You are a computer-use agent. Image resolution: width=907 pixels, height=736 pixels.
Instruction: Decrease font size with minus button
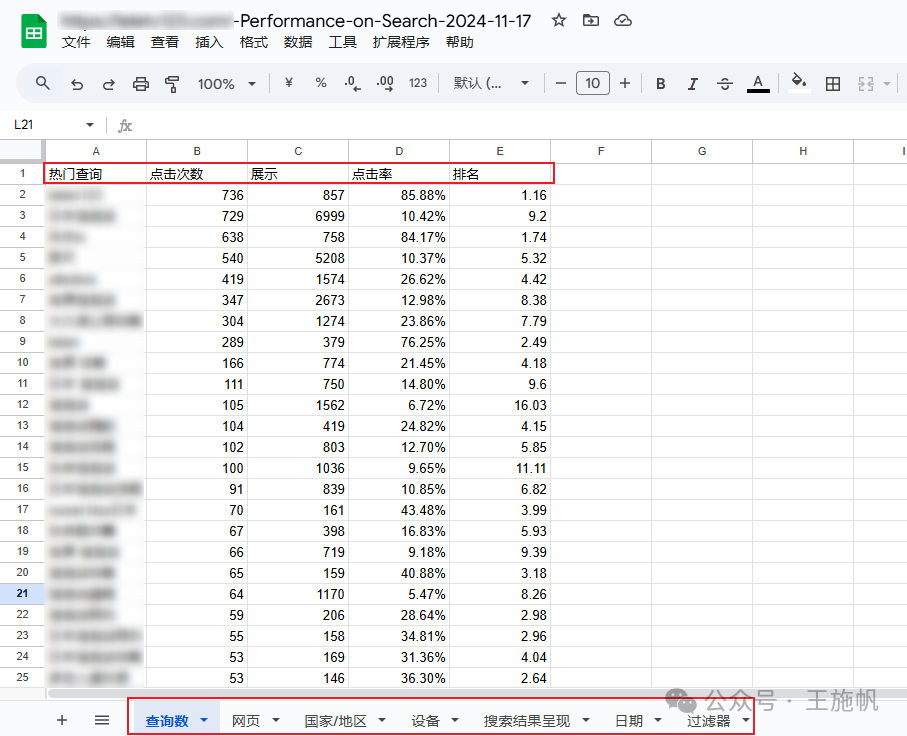pyautogui.click(x=561, y=83)
